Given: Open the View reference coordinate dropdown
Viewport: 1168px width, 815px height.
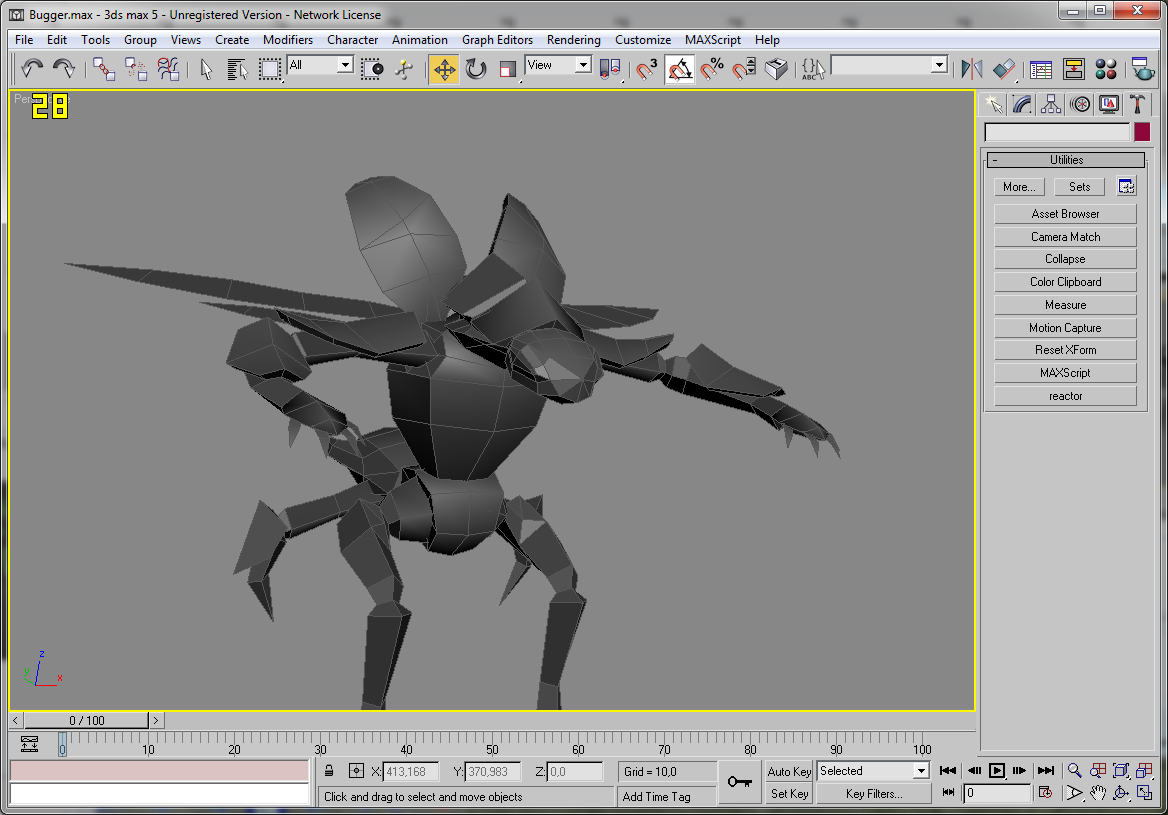Looking at the screenshot, I should pyautogui.click(x=558, y=66).
